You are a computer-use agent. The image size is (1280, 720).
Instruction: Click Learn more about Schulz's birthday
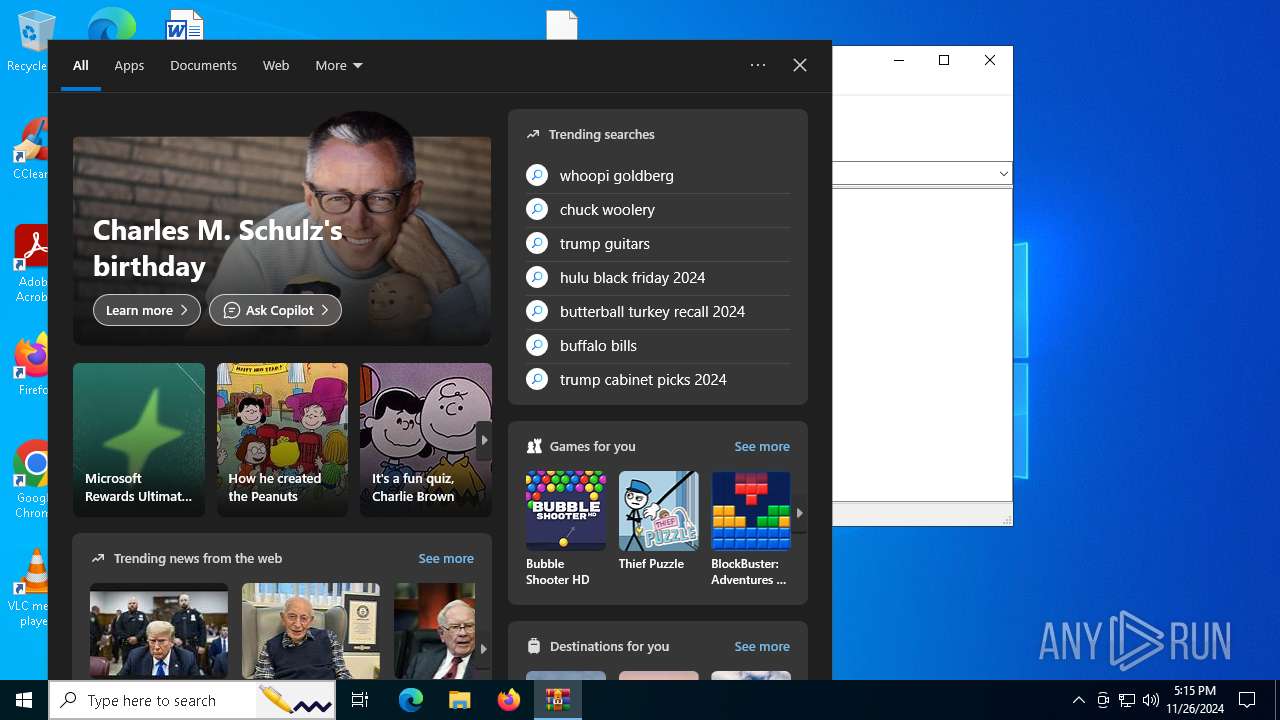click(147, 310)
